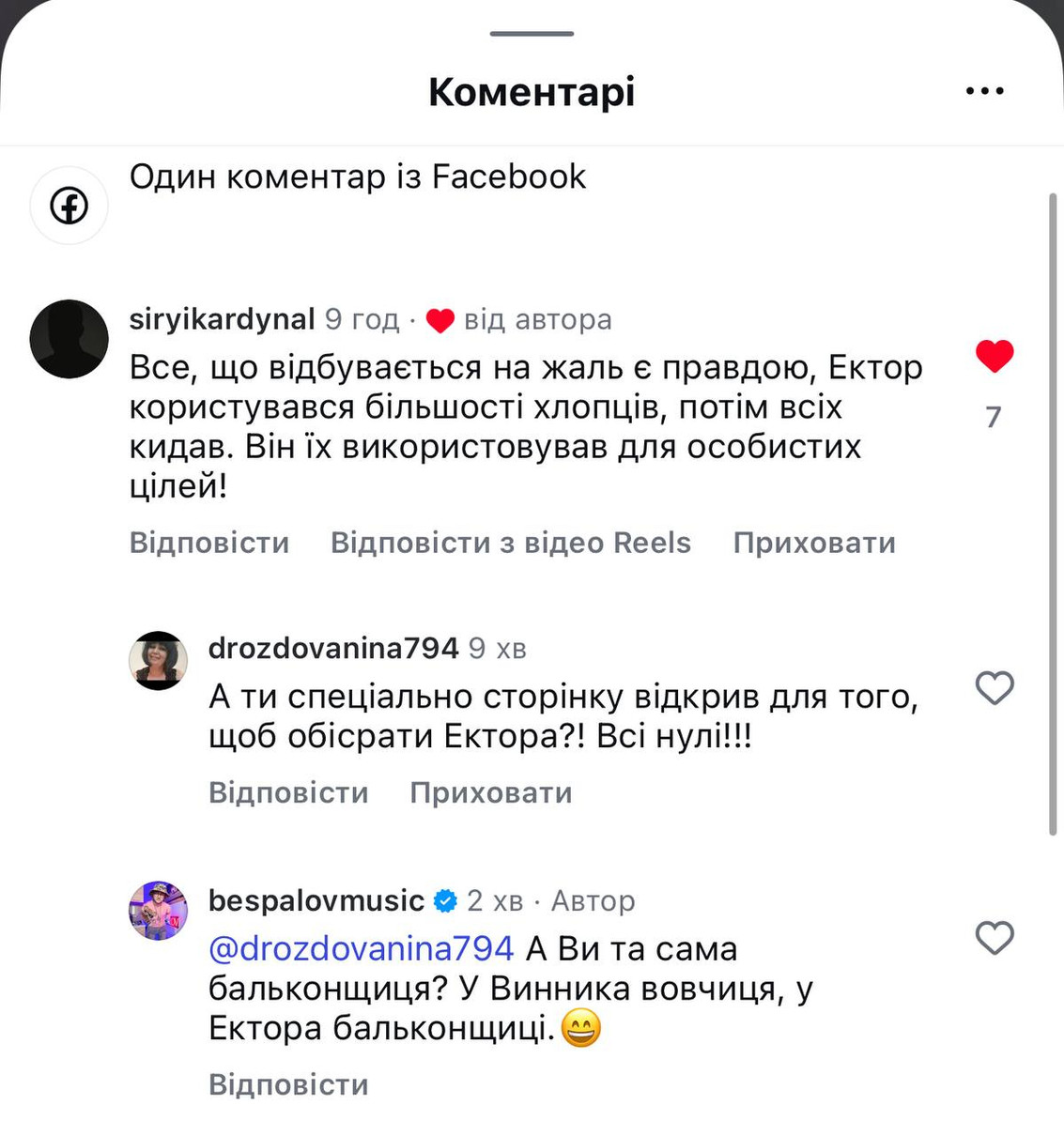Expand siryikardynal's comment timestamp

pos(360,319)
